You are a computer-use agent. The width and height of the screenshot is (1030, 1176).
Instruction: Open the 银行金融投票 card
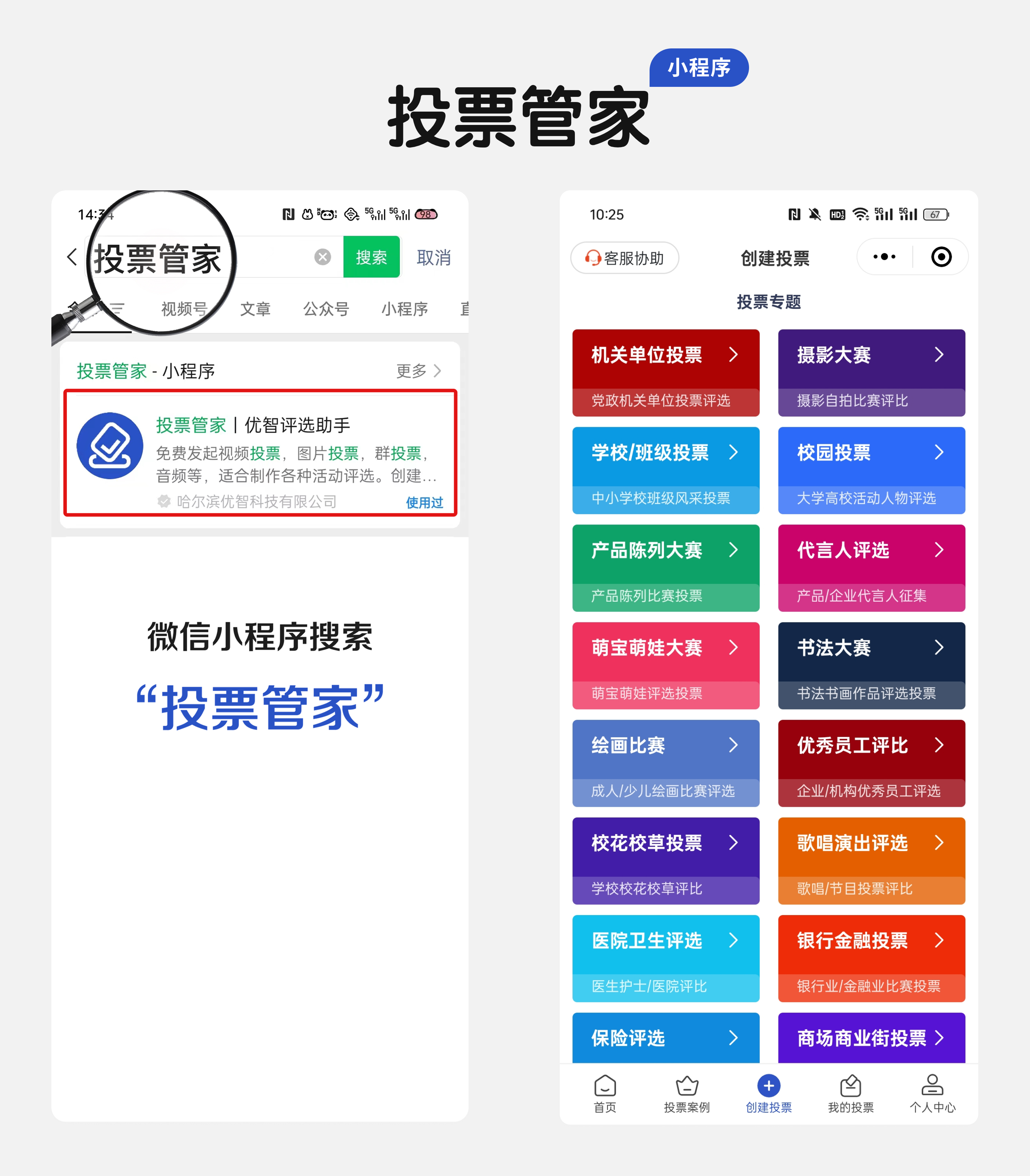[x=871, y=958]
